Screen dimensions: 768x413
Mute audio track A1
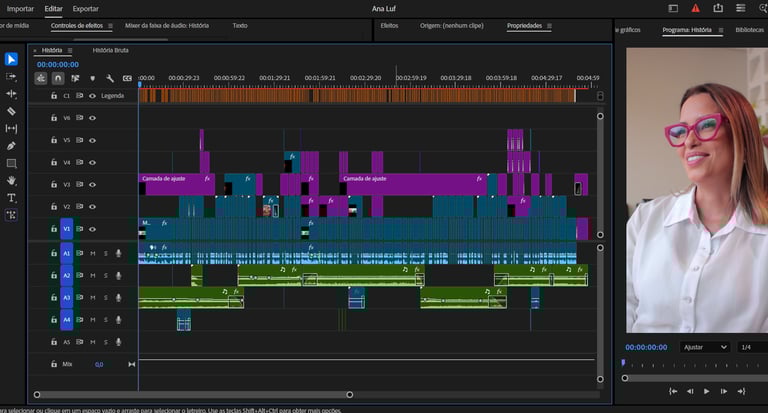pos(93,254)
